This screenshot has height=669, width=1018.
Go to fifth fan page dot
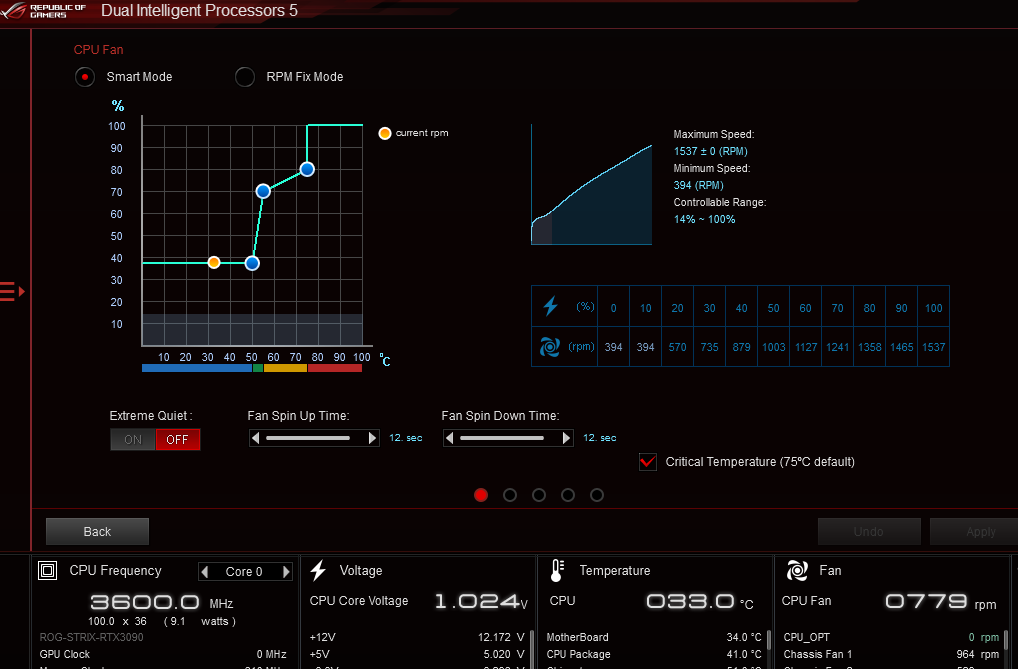point(597,495)
